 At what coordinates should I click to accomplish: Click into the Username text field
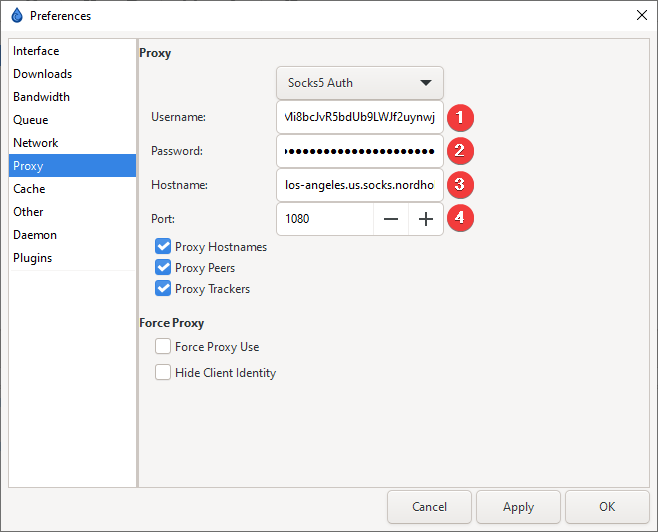click(x=359, y=117)
